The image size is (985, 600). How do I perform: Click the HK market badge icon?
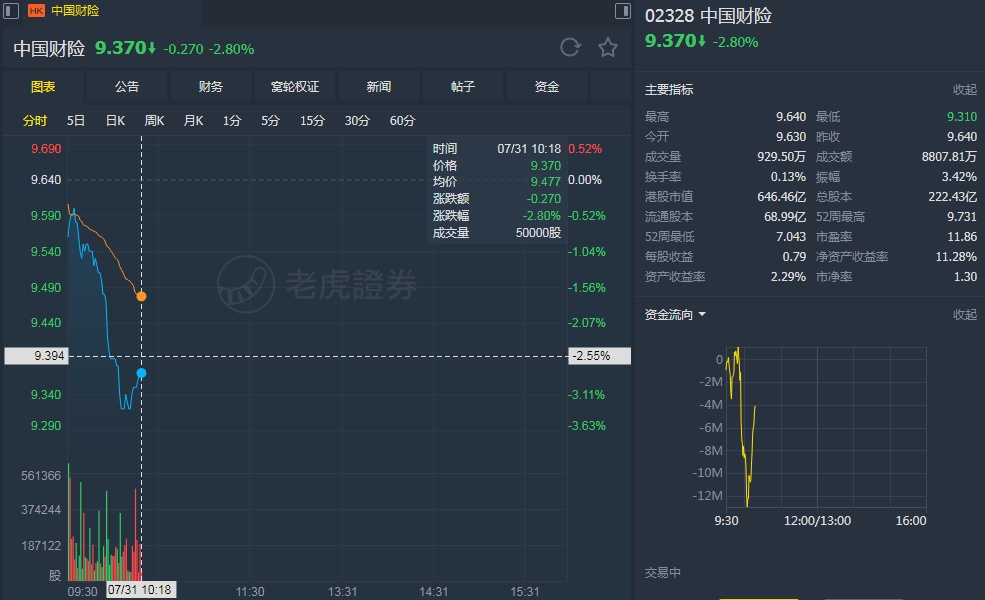coord(36,10)
